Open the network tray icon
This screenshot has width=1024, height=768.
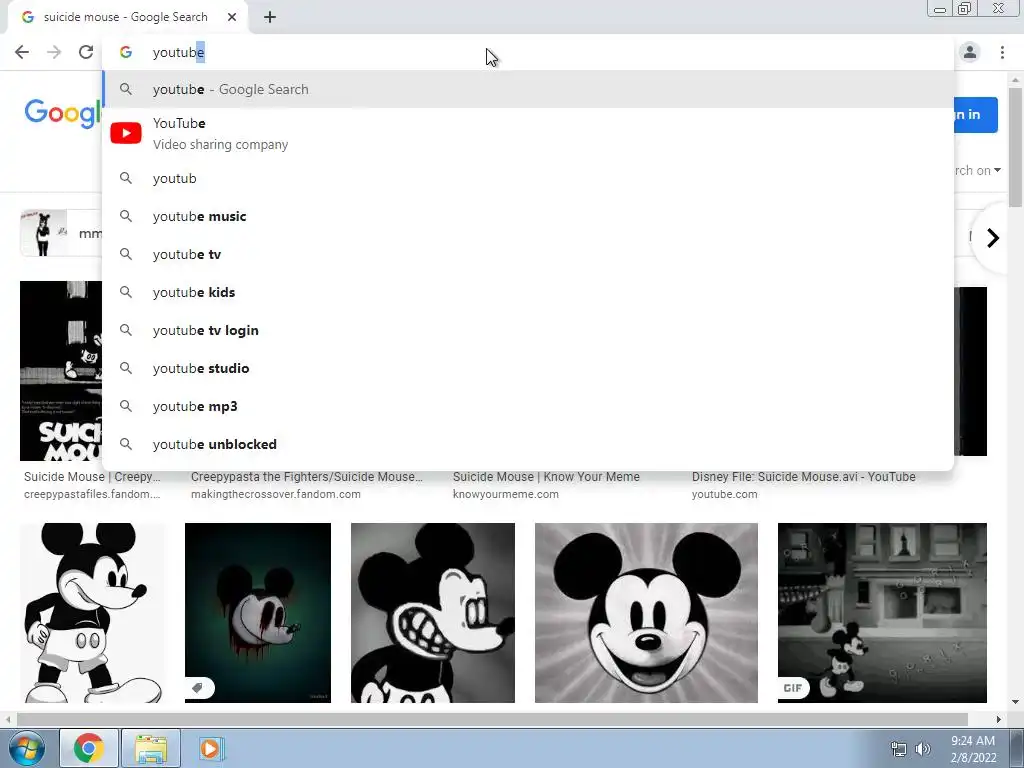899,749
